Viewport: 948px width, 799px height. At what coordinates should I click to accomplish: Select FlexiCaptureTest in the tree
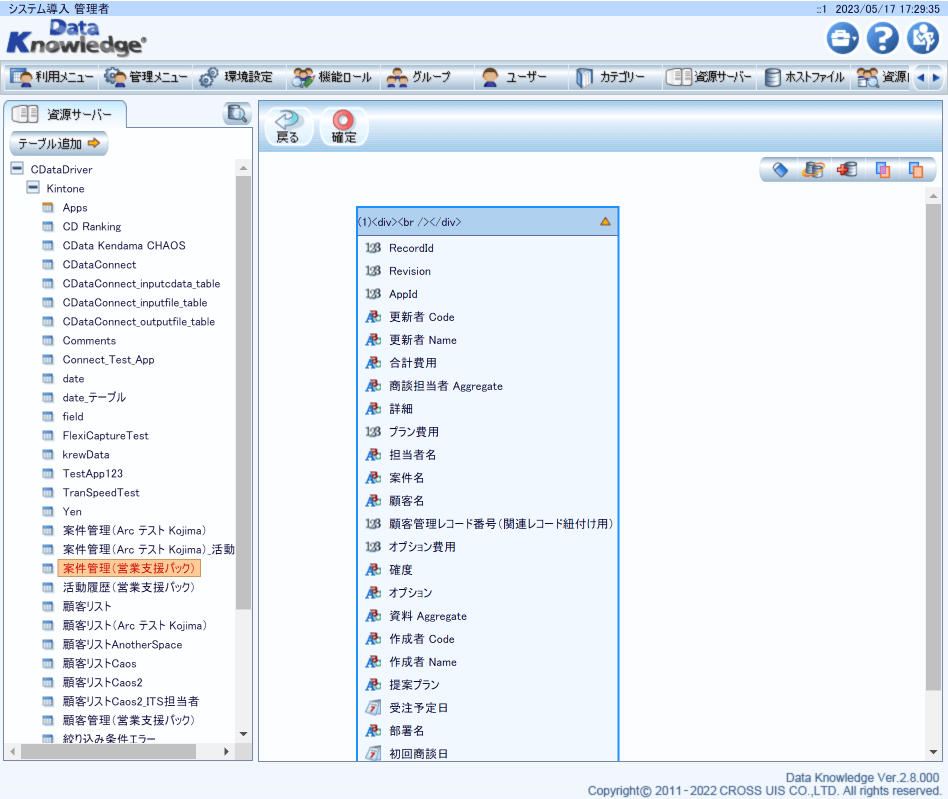point(105,436)
